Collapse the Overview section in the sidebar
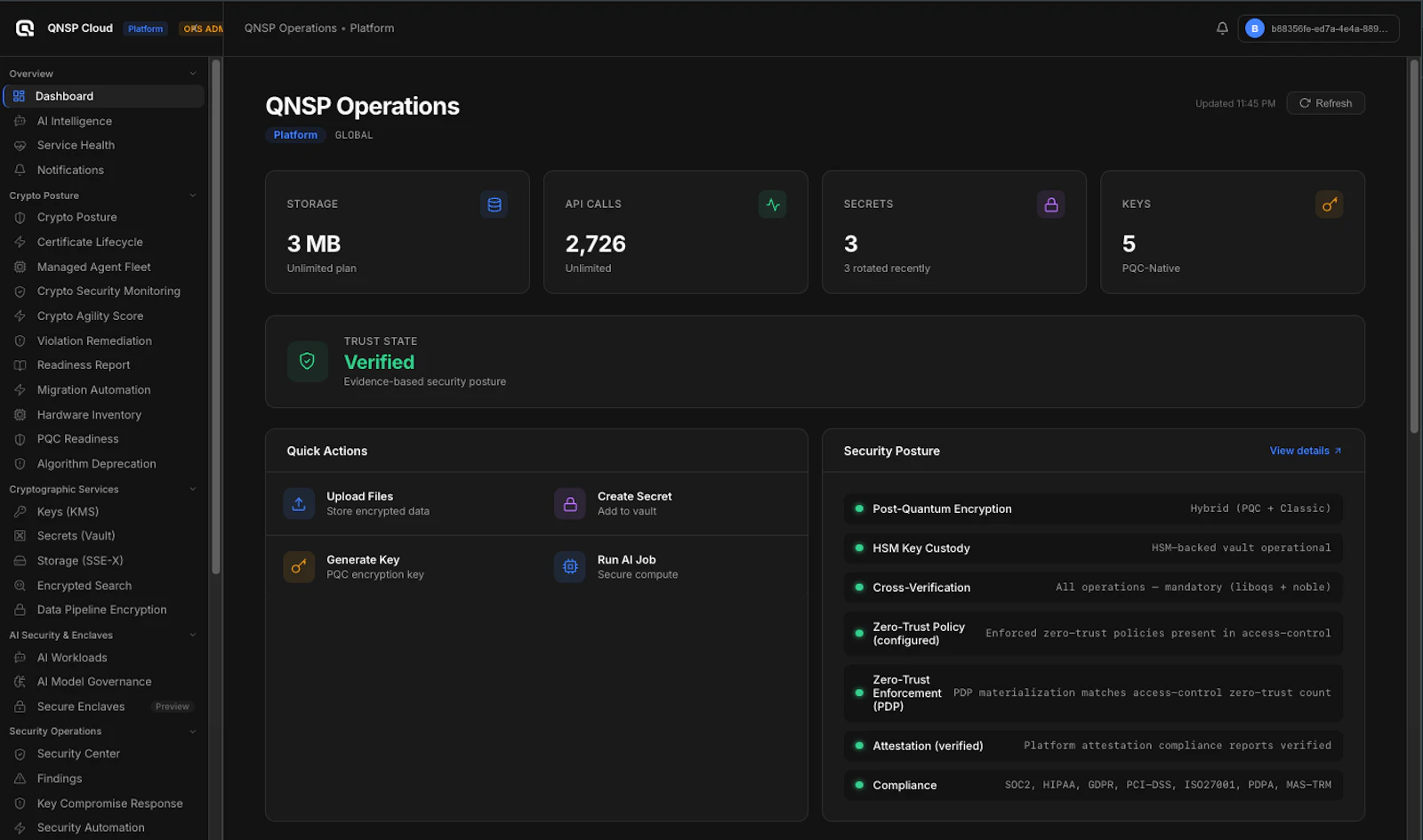The width and height of the screenshot is (1423, 840). [x=192, y=73]
